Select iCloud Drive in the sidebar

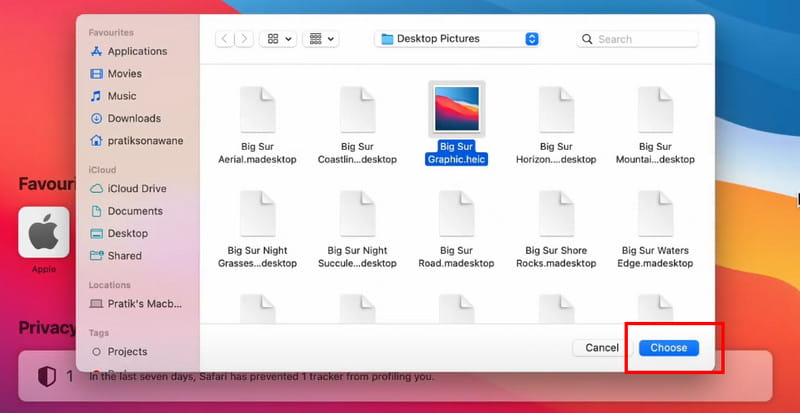pos(137,189)
